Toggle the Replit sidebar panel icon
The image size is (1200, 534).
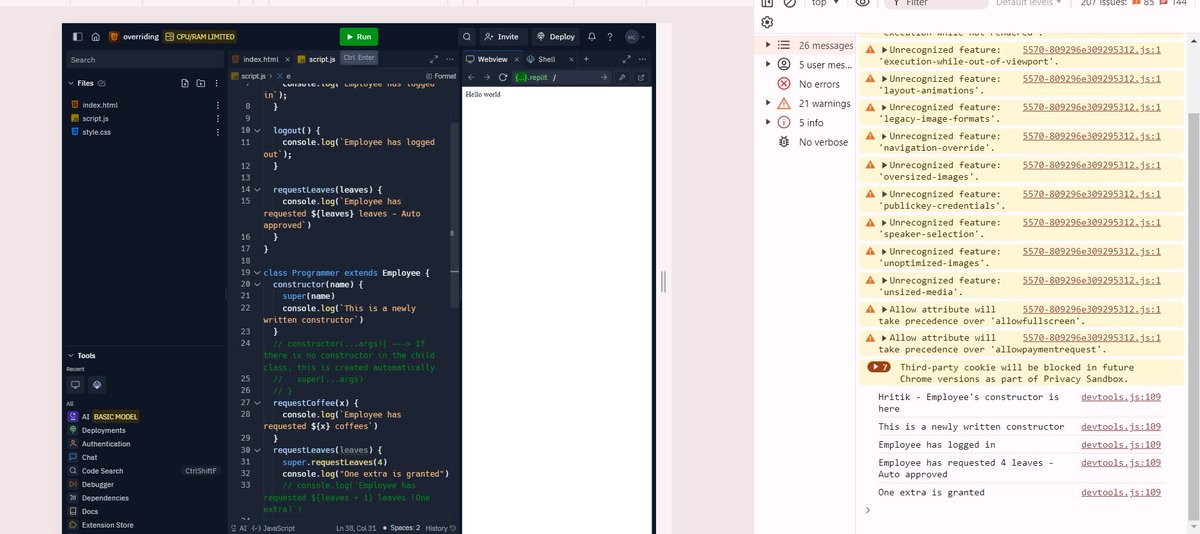(77, 37)
